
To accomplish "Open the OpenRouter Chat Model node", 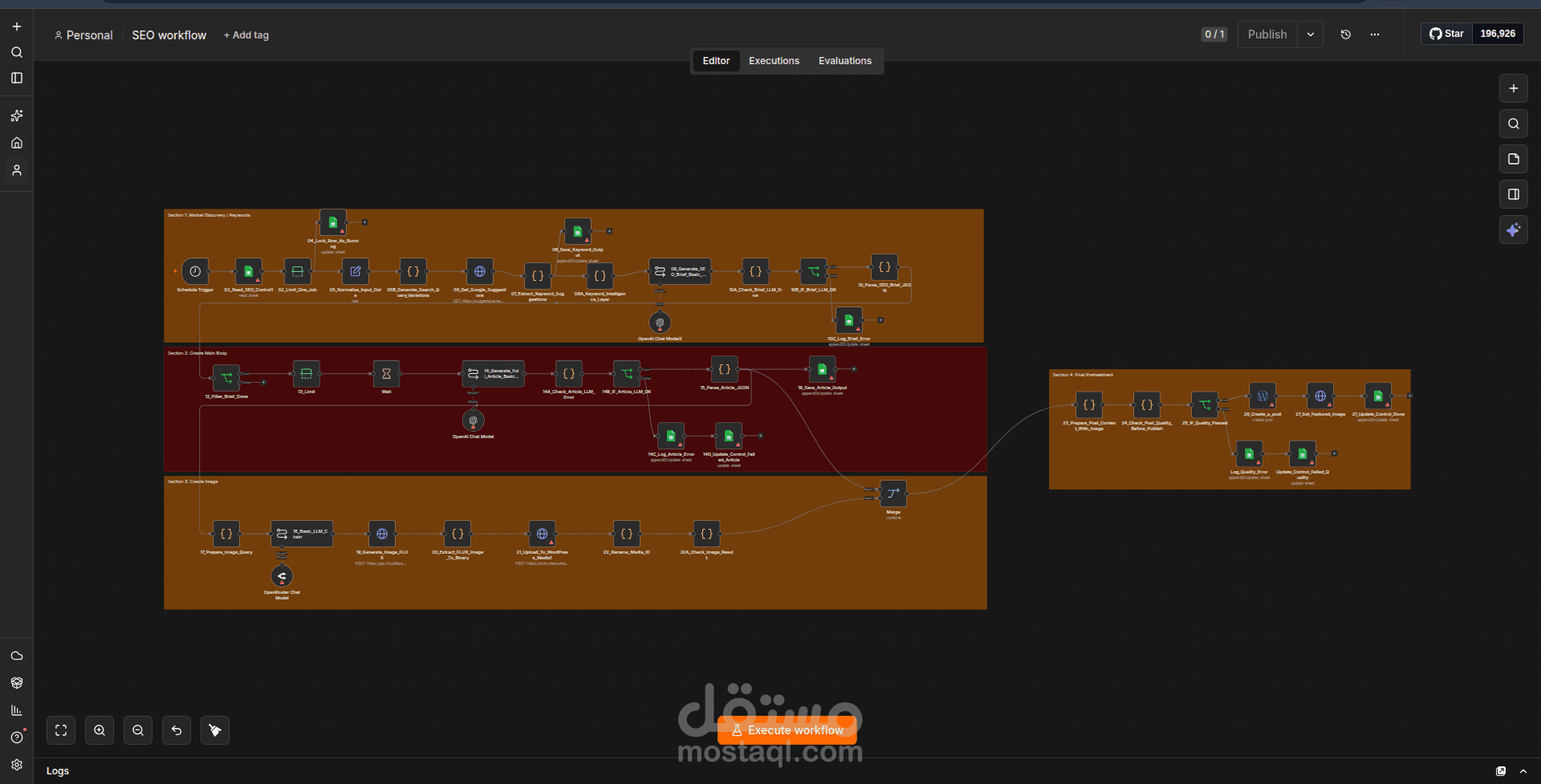I will point(282,576).
